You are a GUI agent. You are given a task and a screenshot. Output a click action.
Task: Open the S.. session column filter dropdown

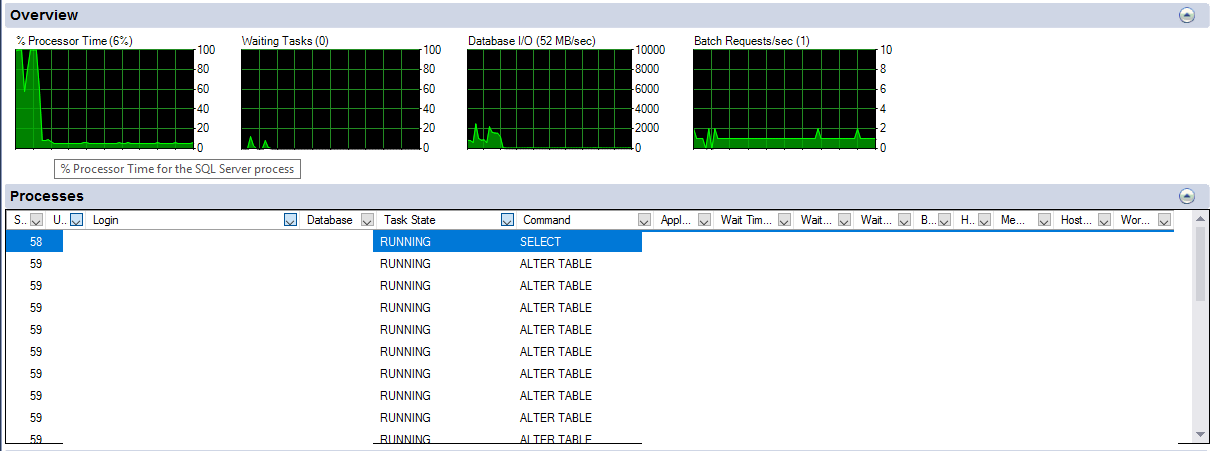[37, 220]
